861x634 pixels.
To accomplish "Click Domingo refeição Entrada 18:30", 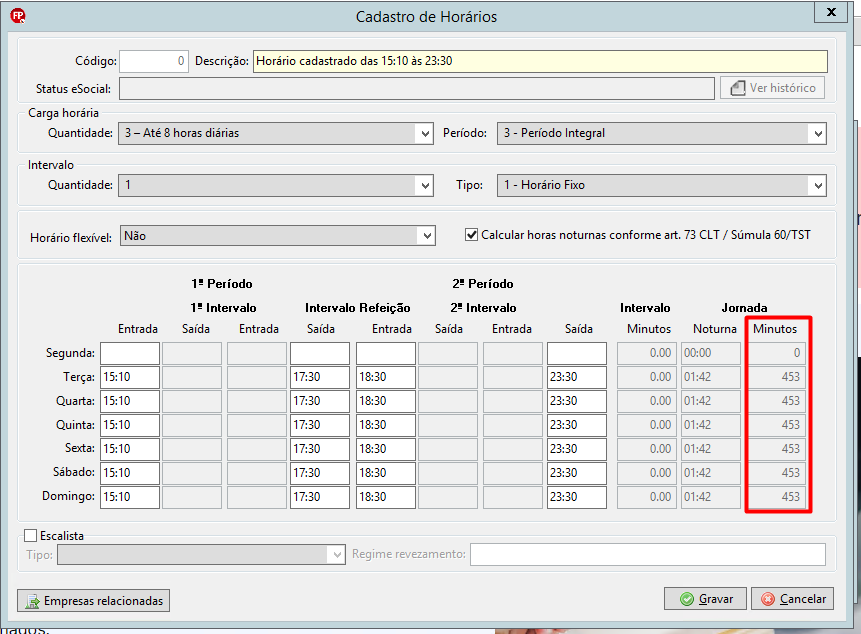I will (x=386, y=497).
